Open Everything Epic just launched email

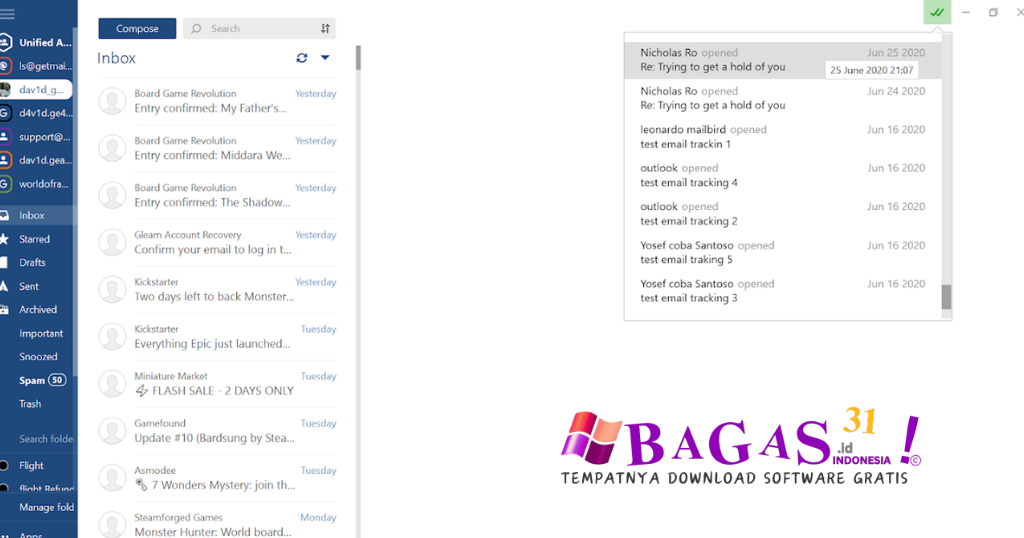[x=217, y=336]
